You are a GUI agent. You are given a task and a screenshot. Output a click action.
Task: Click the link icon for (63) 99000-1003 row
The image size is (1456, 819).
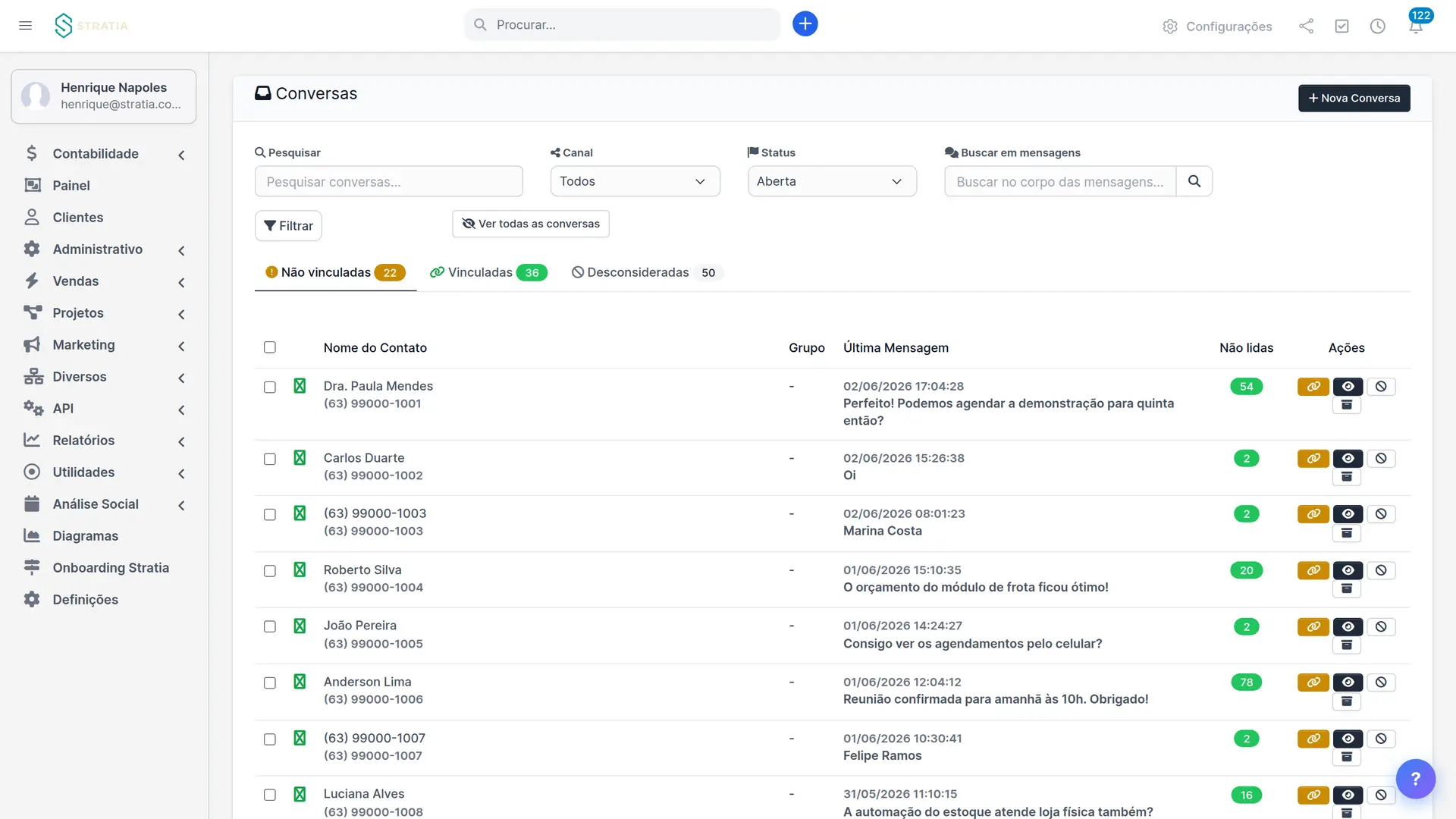(1313, 514)
